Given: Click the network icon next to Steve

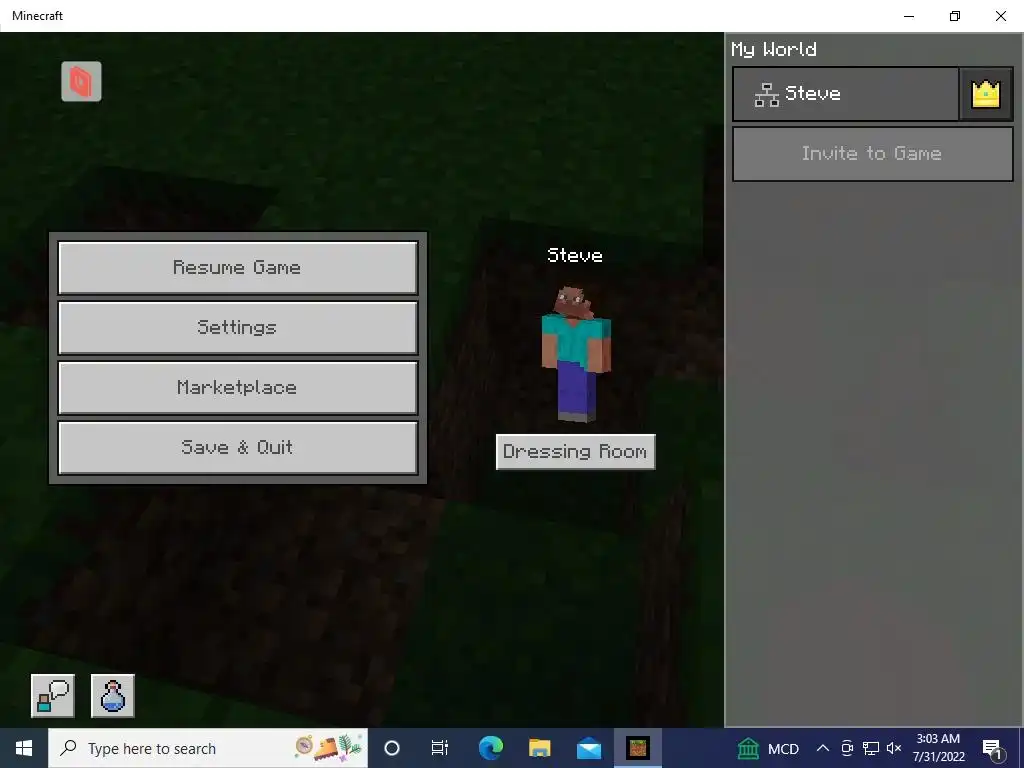Looking at the screenshot, I should pyautogui.click(x=767, y=95).
